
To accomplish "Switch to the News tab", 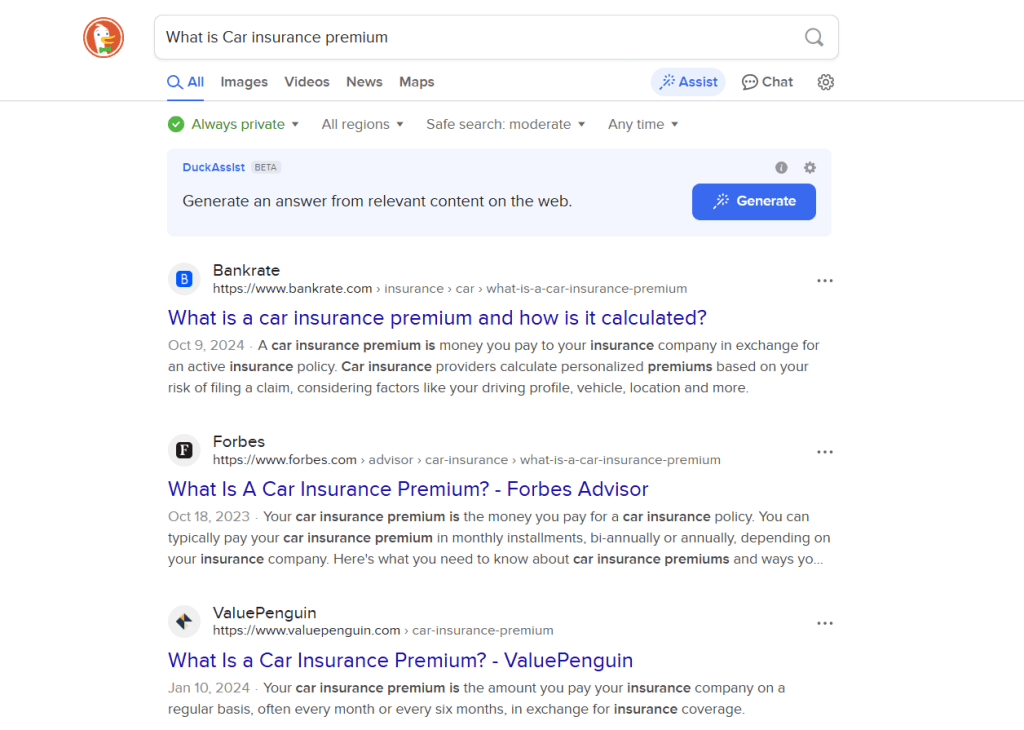I will [364, 81].
